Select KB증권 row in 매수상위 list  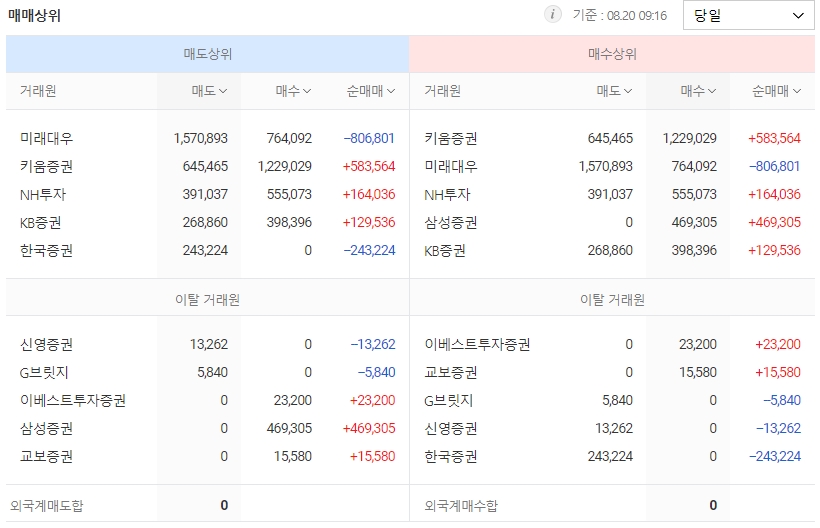pyautogui.click(x=612, y=250)
